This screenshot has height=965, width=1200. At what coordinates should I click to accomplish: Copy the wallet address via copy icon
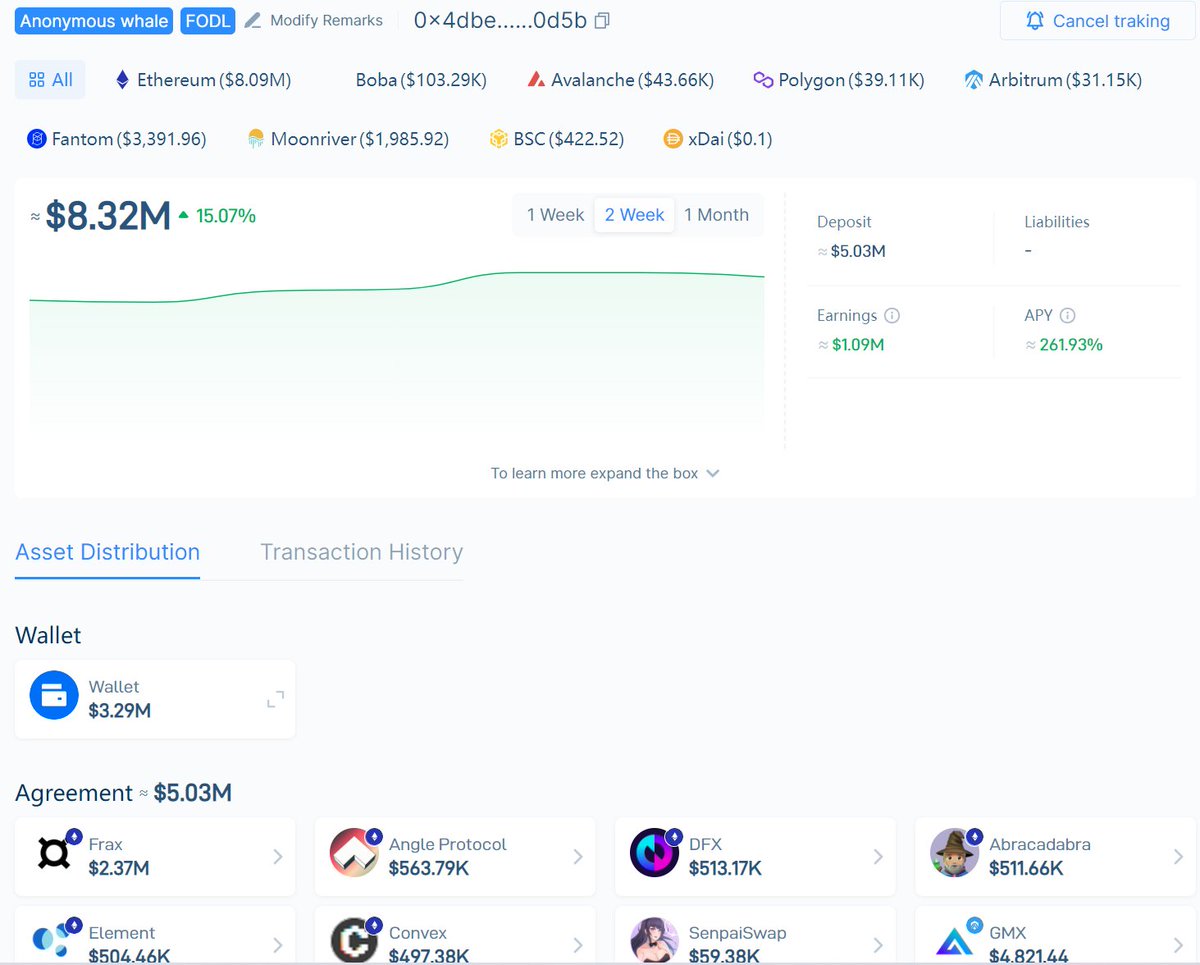pos(601,20)
